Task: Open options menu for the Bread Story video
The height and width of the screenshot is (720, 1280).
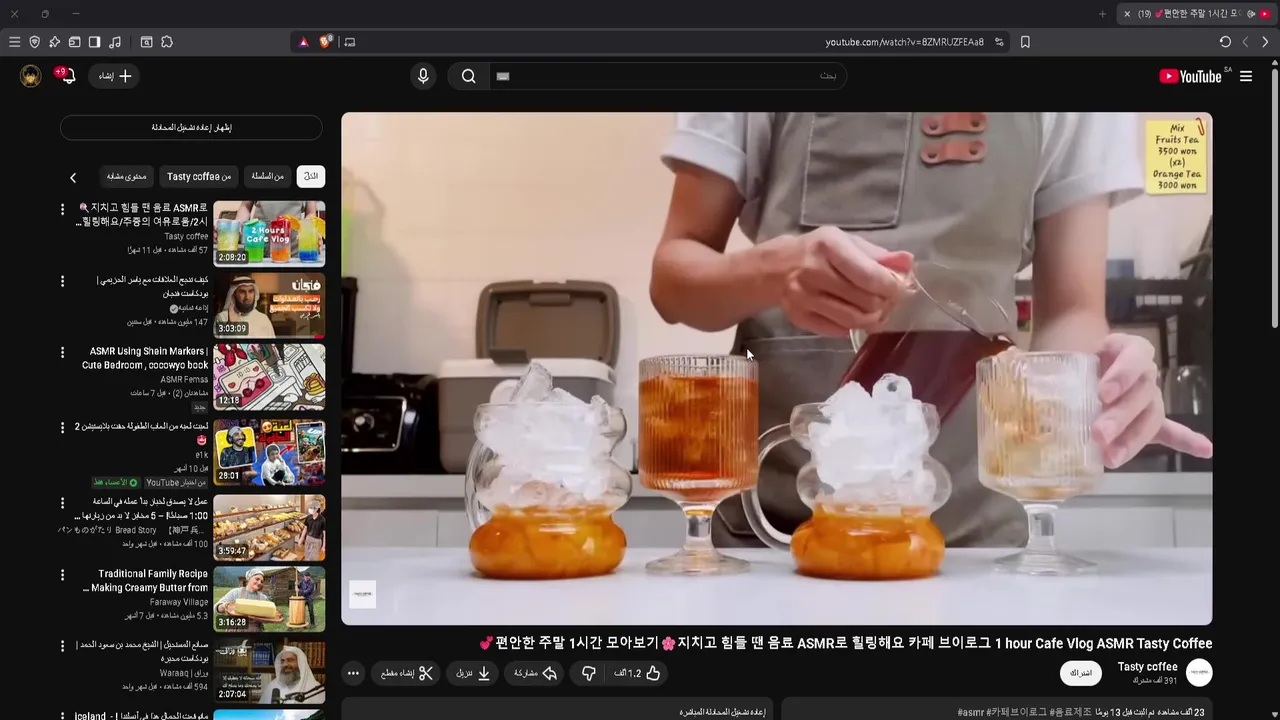Action: tap(62, 502)
